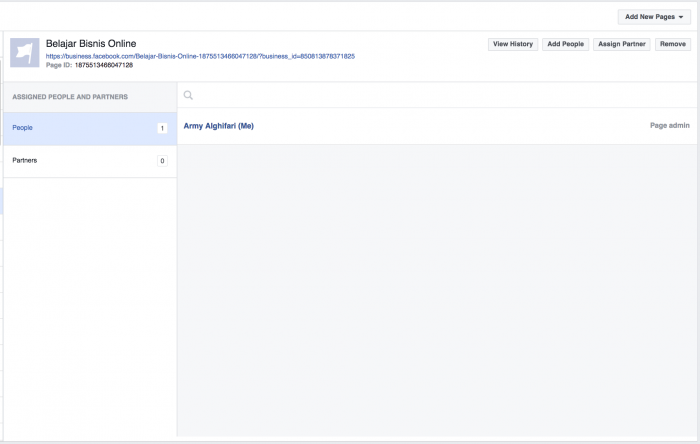
Task: Click the Page ID number text
Action: click(x=103, y=65)
